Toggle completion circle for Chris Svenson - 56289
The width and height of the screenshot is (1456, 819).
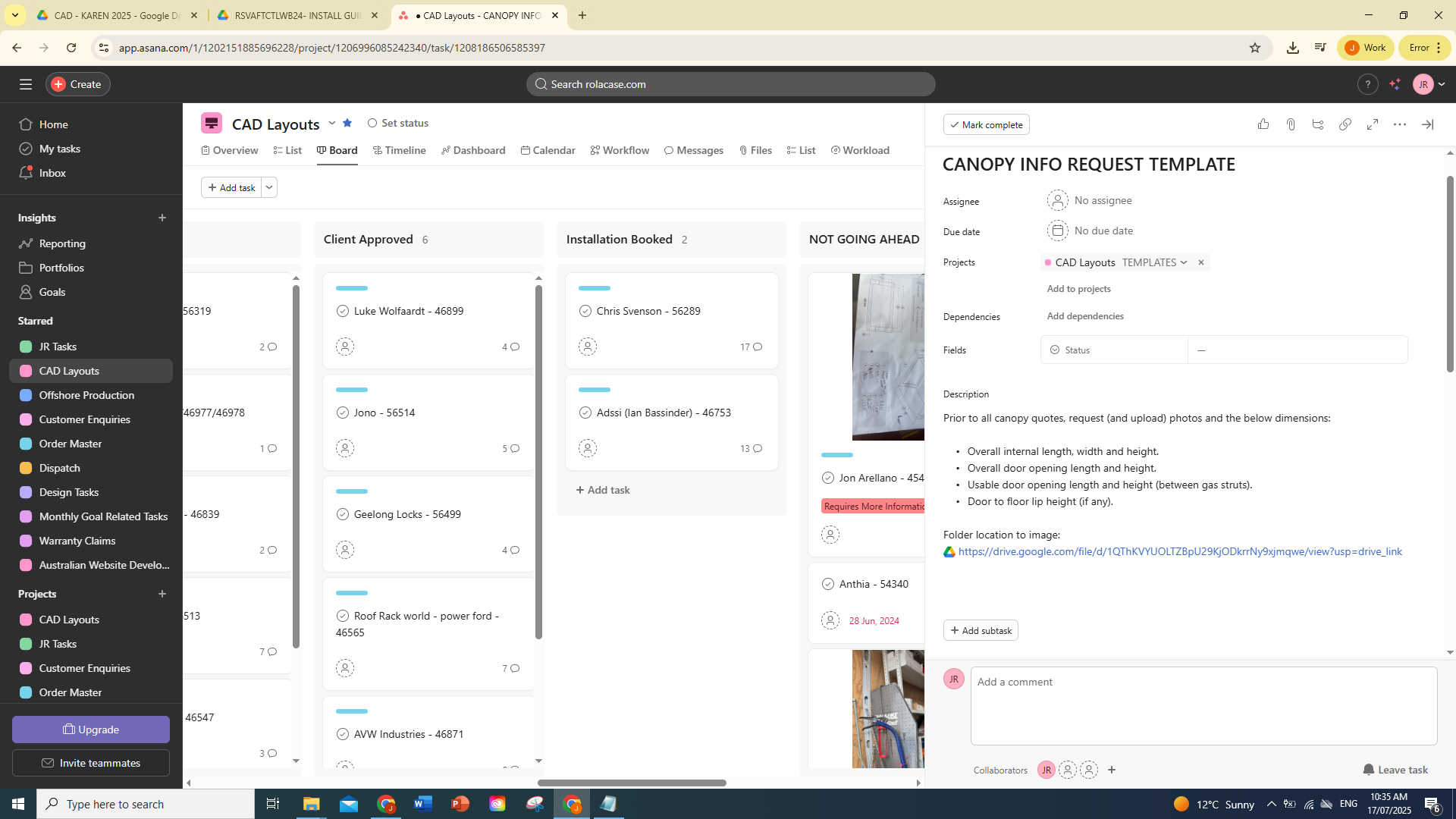pos(585,311)
